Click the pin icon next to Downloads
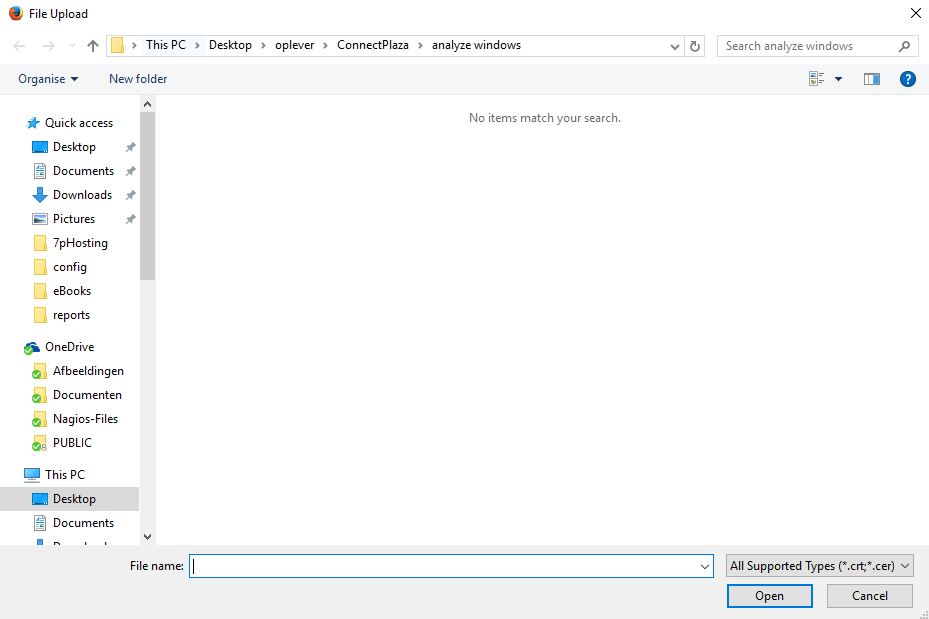The image size is (929, 619). click(x=130, y=195)
